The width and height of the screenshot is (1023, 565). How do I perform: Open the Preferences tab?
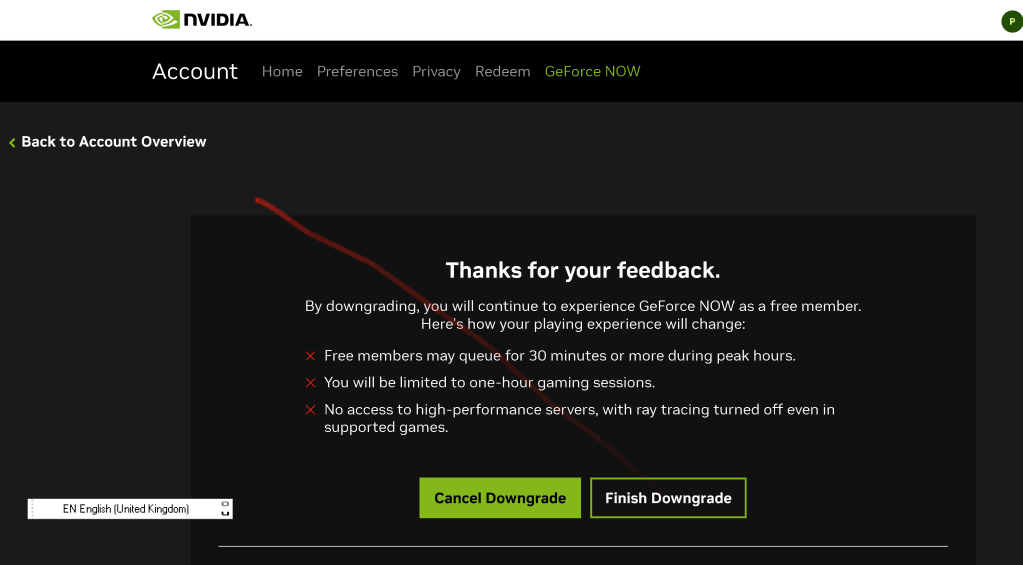(x=357, y=72)
